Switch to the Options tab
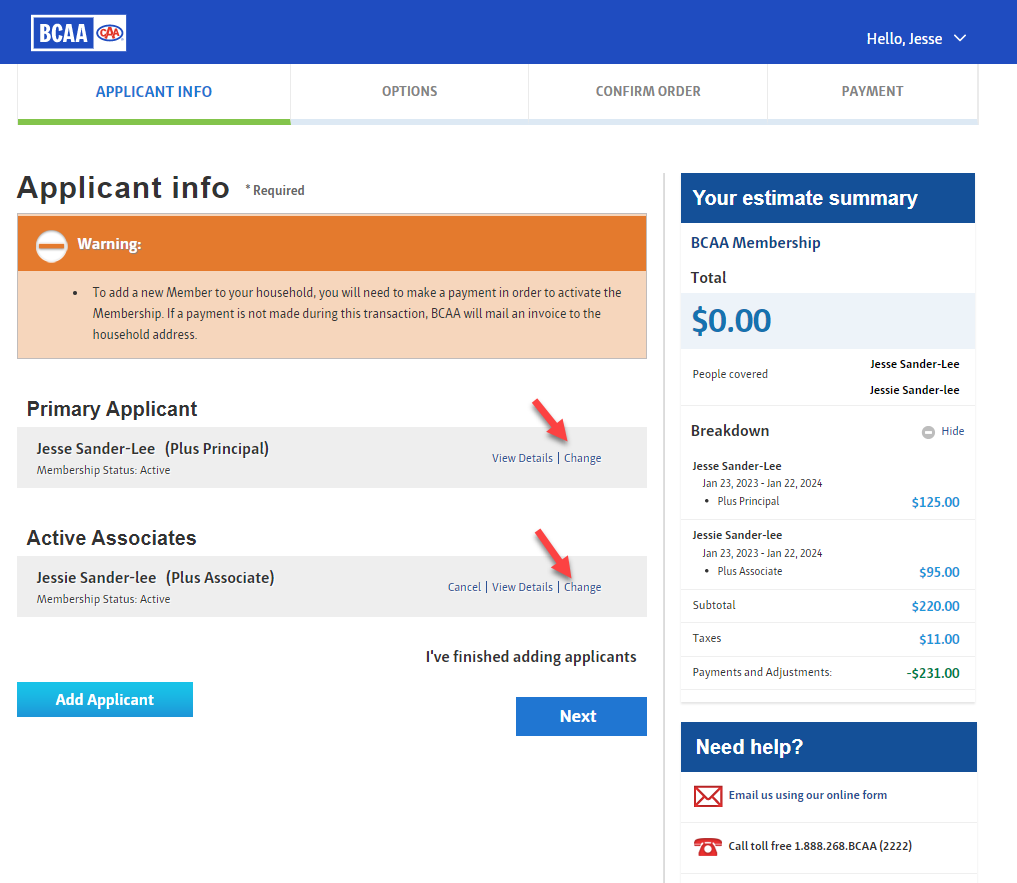Image resolution: width=1017 pixels, height=883 pixels. point(409,90)
